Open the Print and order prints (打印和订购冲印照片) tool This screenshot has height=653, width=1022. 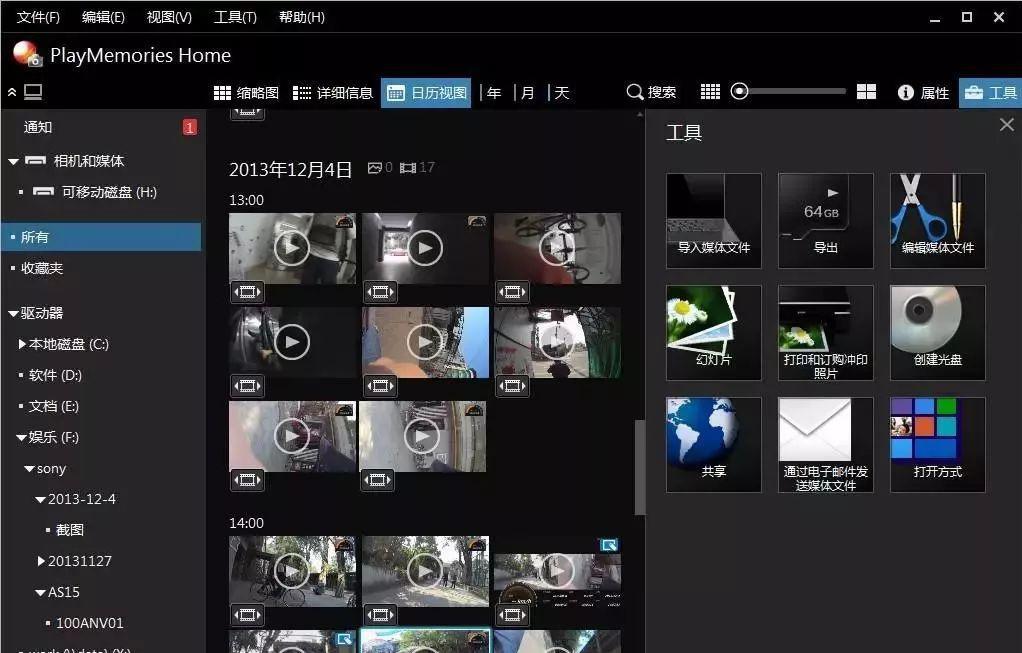click(826, 333)
